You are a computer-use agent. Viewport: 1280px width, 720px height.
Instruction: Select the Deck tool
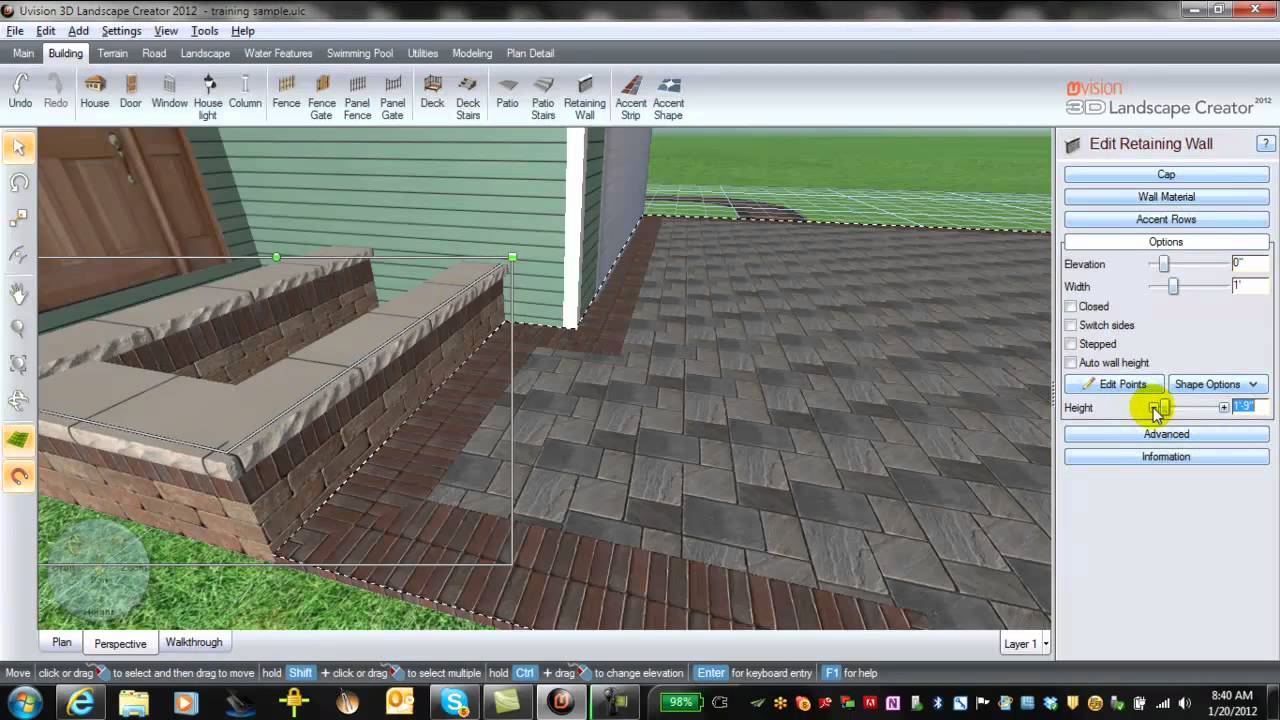click(x=432, y=91)
